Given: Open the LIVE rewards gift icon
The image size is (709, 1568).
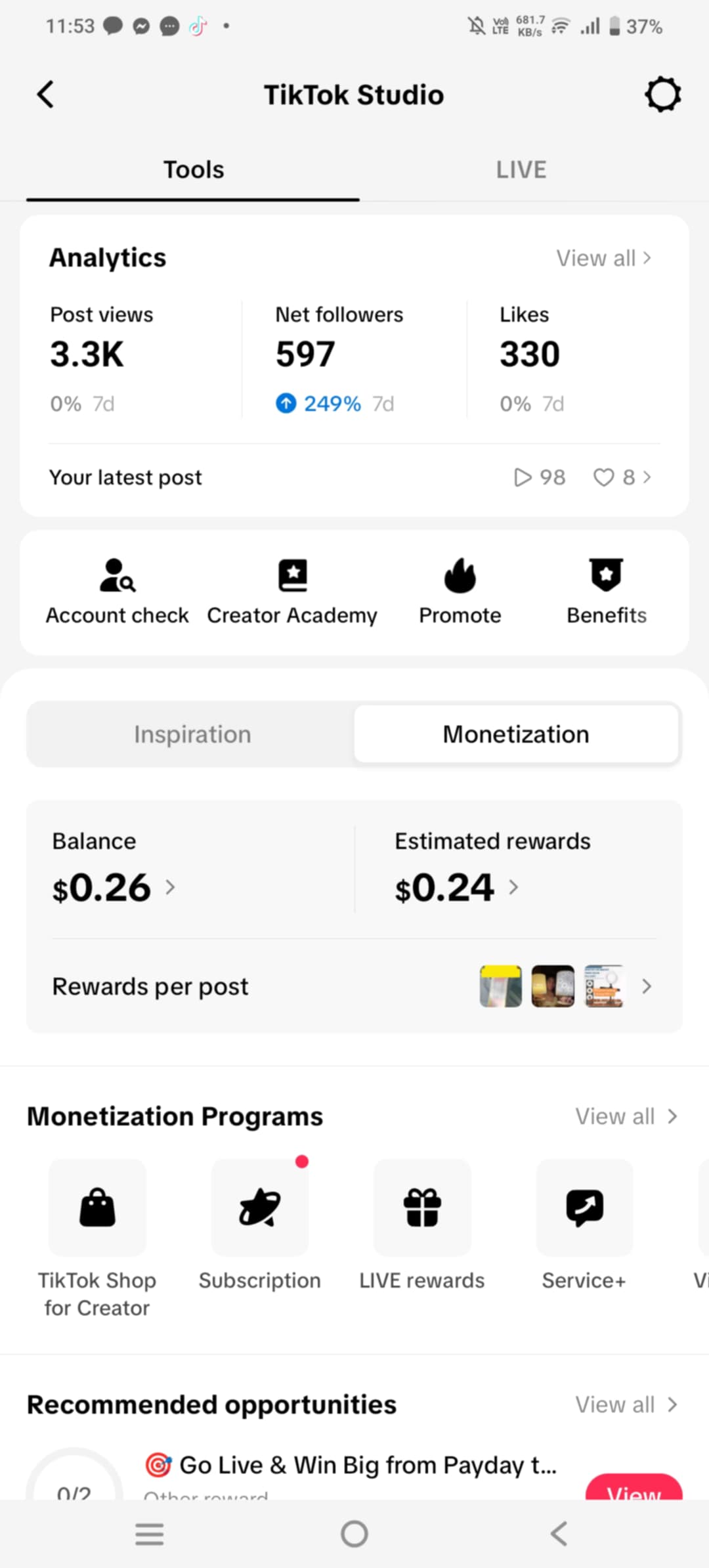Looking at the screenshot, I should (x=422, y=1208).
